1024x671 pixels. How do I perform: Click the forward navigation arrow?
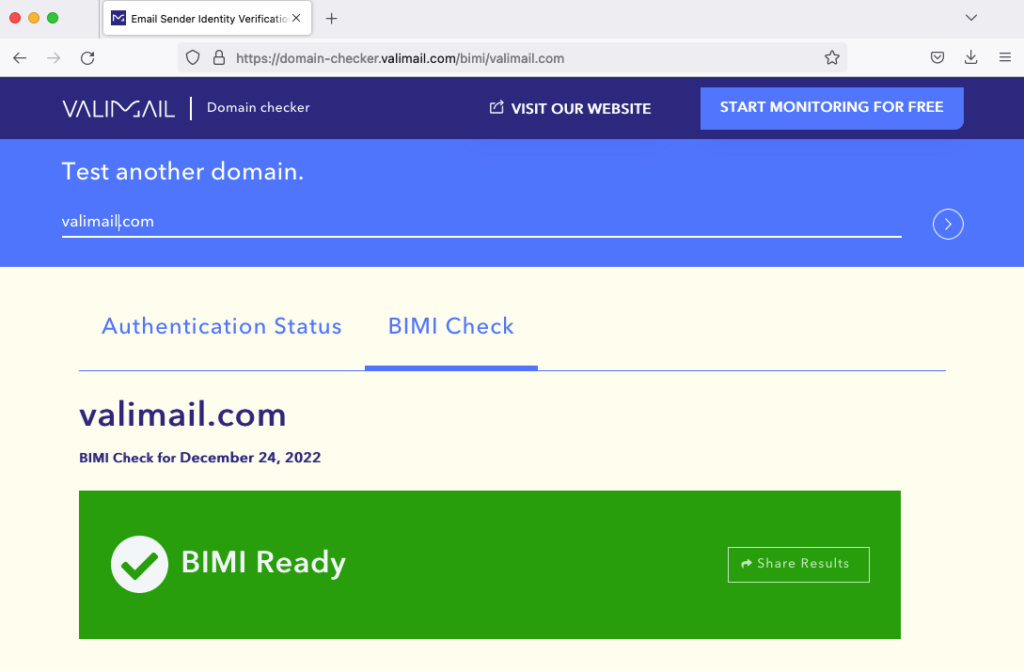[x=54, y=58]
